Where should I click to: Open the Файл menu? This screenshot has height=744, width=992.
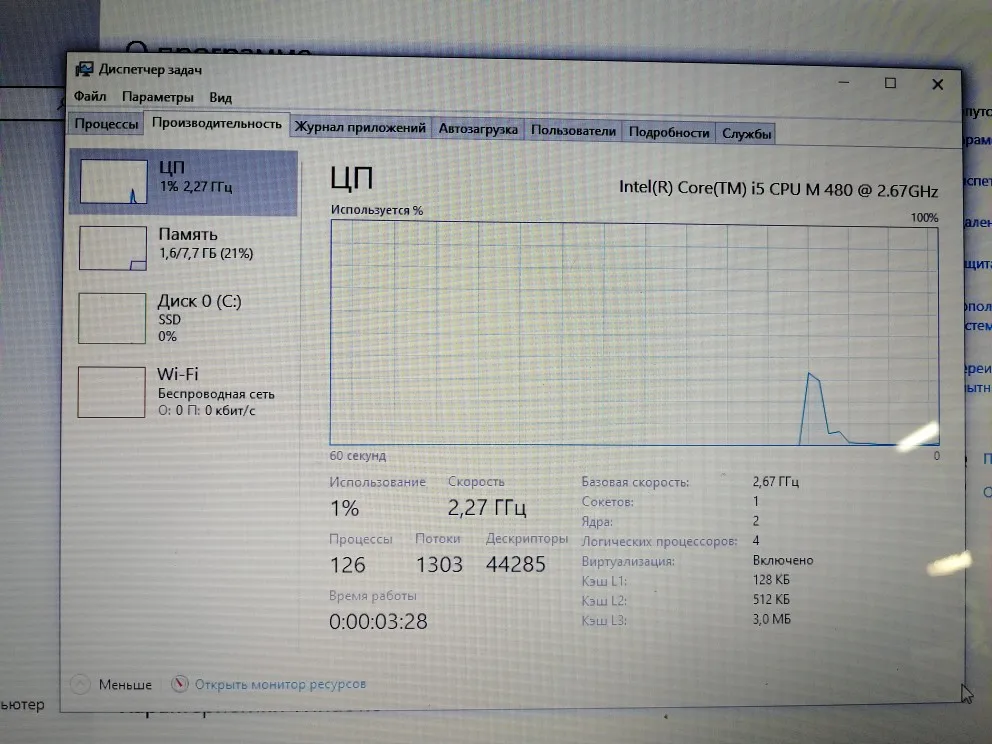tap(90, 96)
